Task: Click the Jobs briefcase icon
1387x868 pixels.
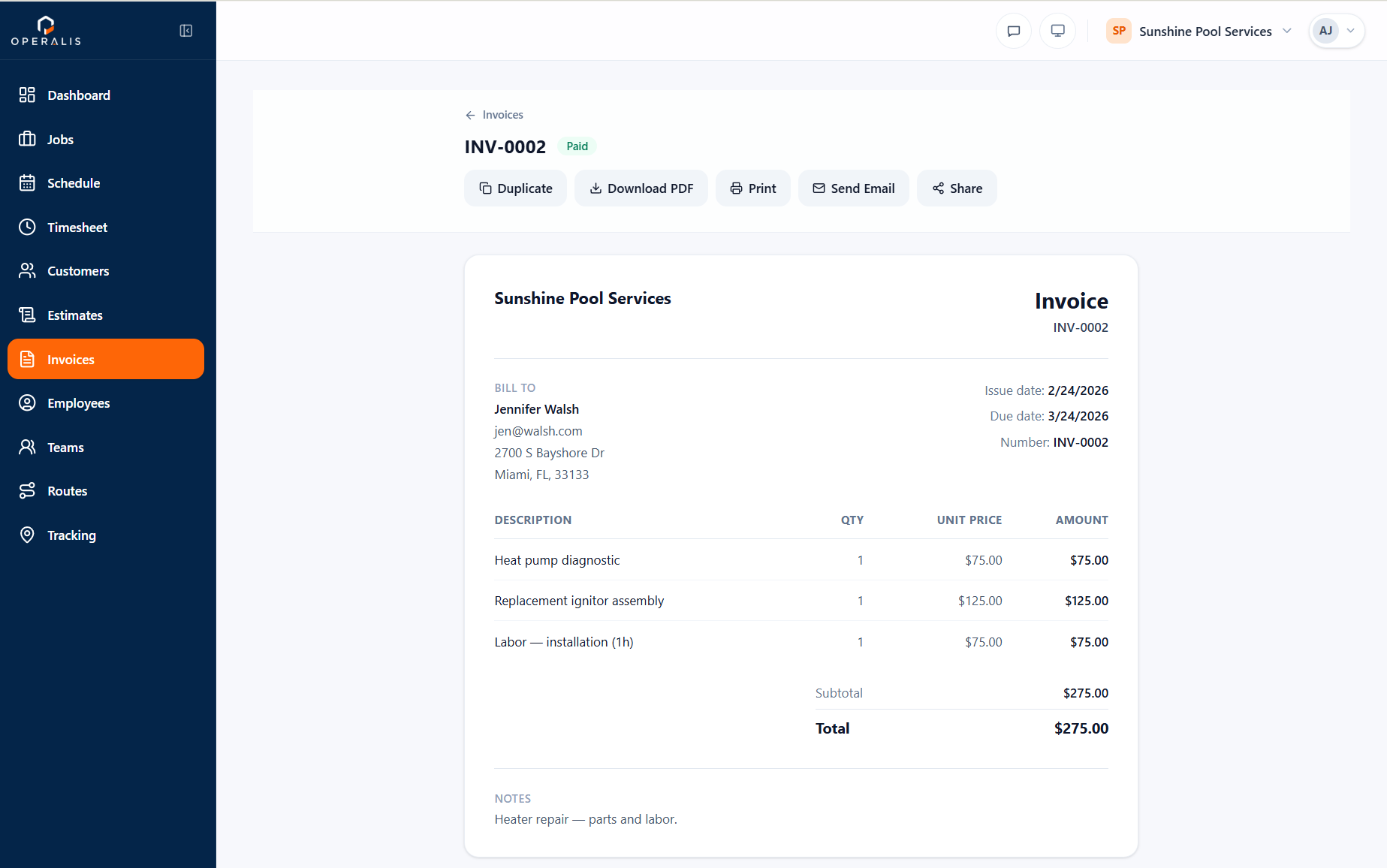Action: pos(27,139)
